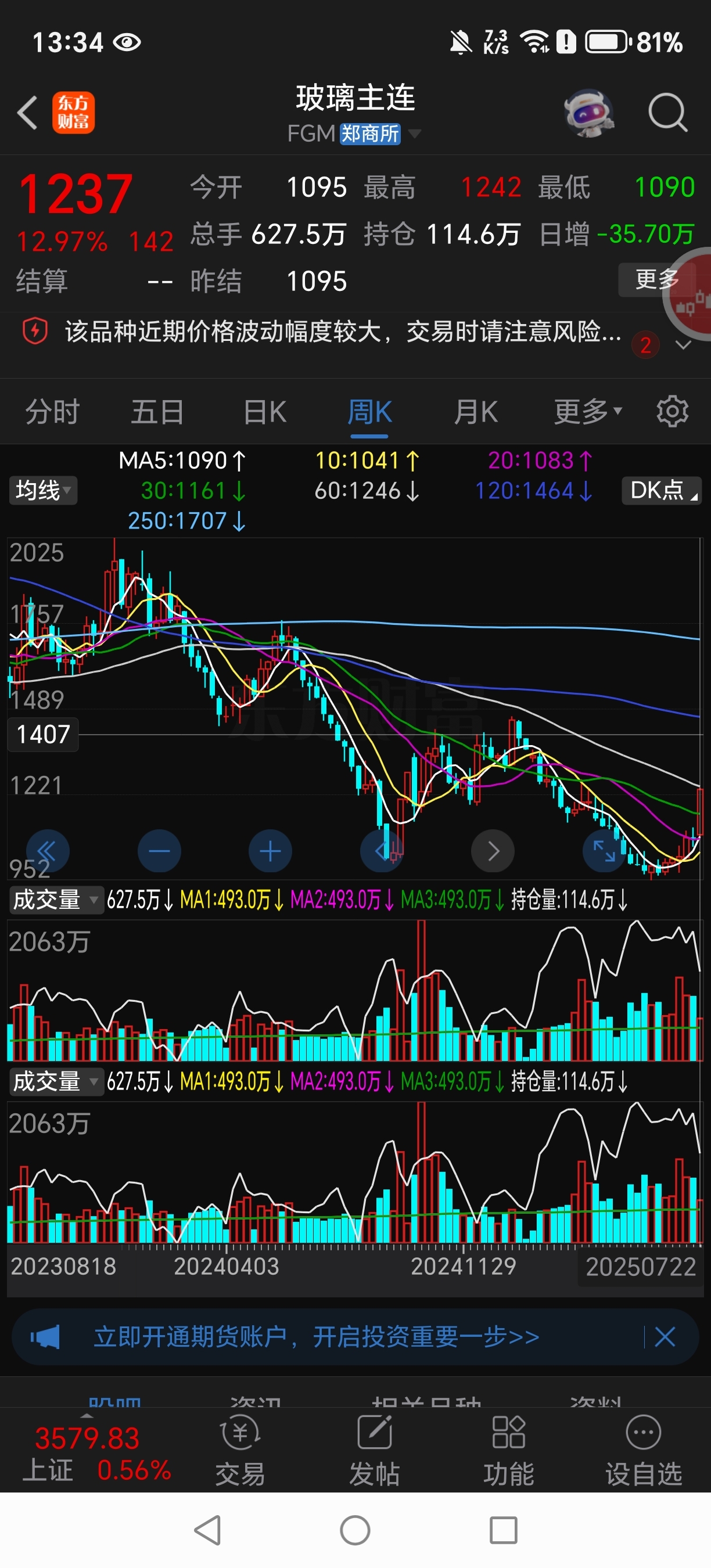Tap the red notification count badge 2
711x1568 pixels.
click(645, 345)
